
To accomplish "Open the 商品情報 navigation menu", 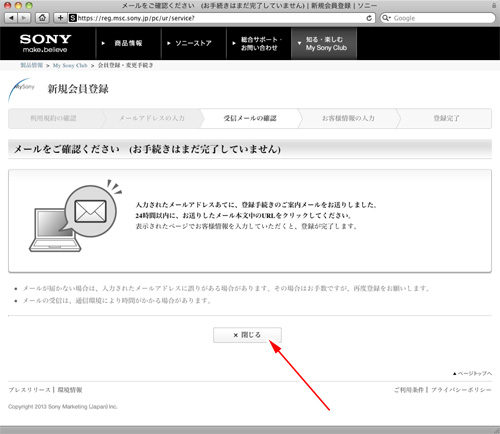I will [128, 43].
